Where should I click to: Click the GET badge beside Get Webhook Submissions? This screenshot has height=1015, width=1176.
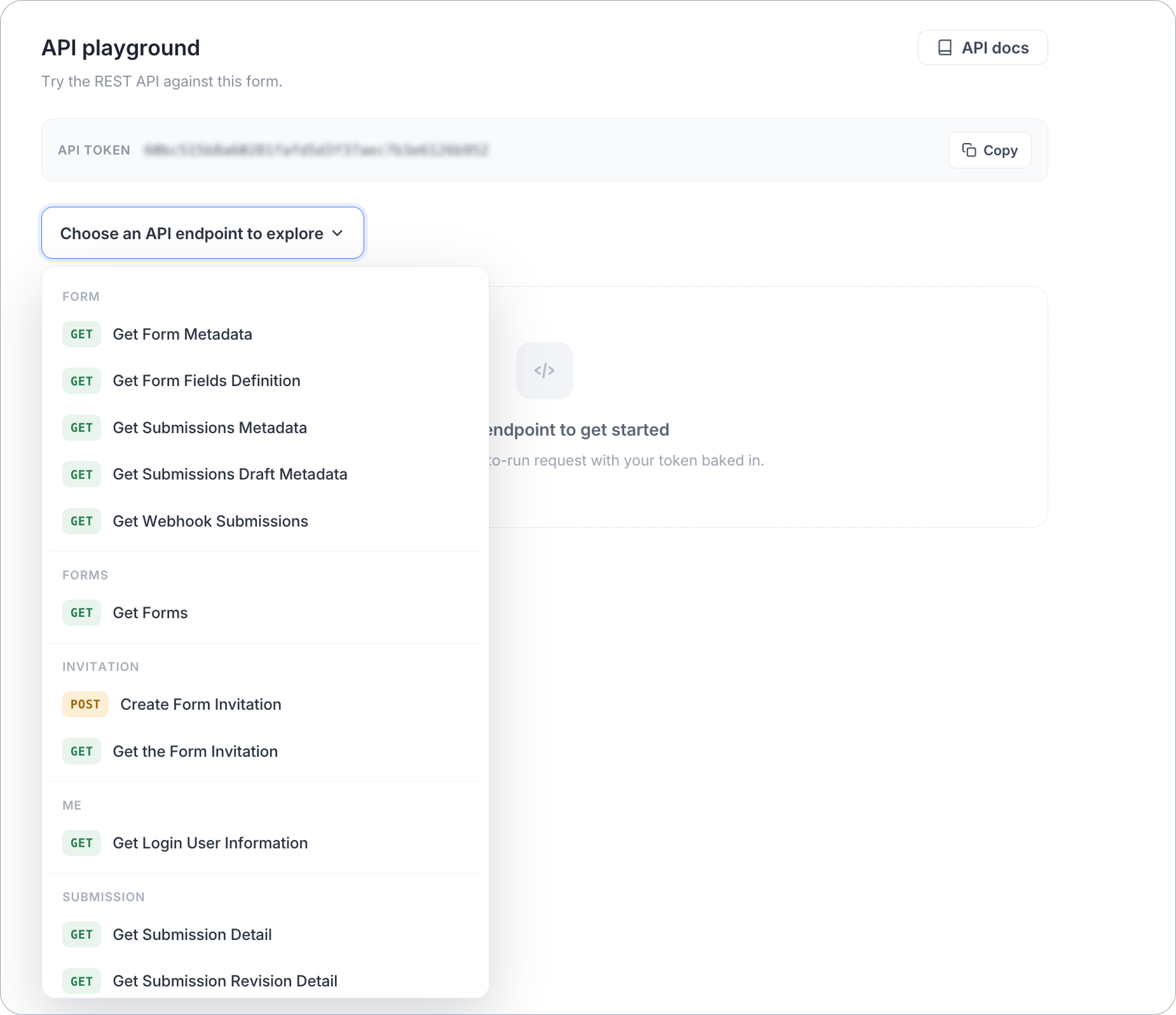pos(81,521)
